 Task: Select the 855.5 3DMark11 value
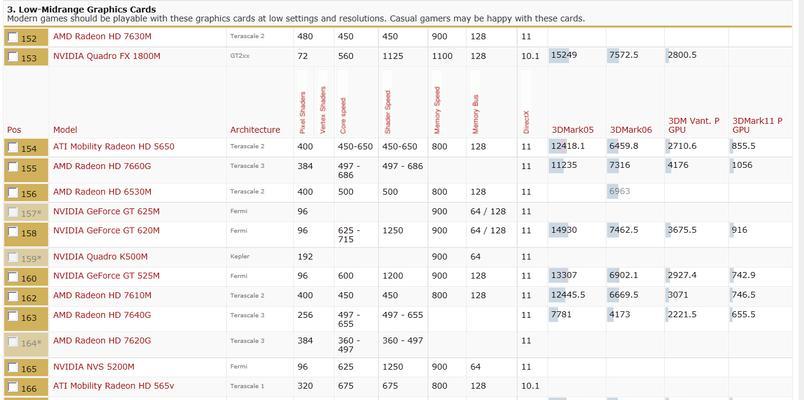[x=744, y=146]
